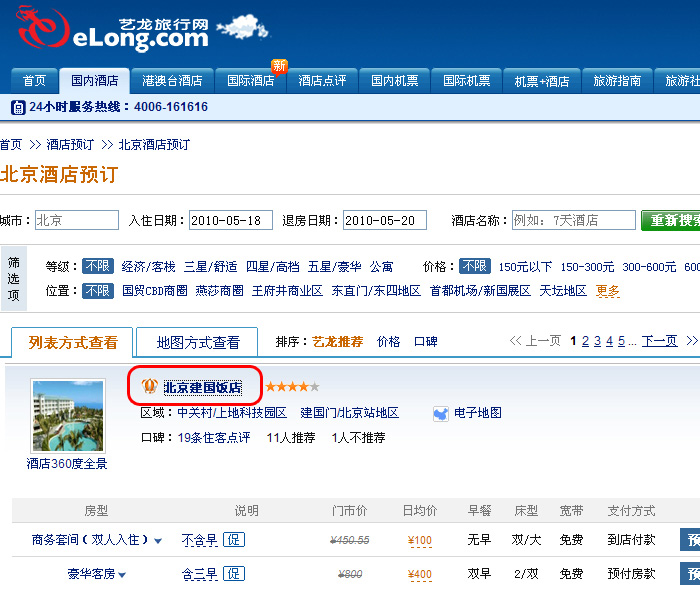Filter location 国贸CBD商圈
700x590 pixels.
pos(155,291)
